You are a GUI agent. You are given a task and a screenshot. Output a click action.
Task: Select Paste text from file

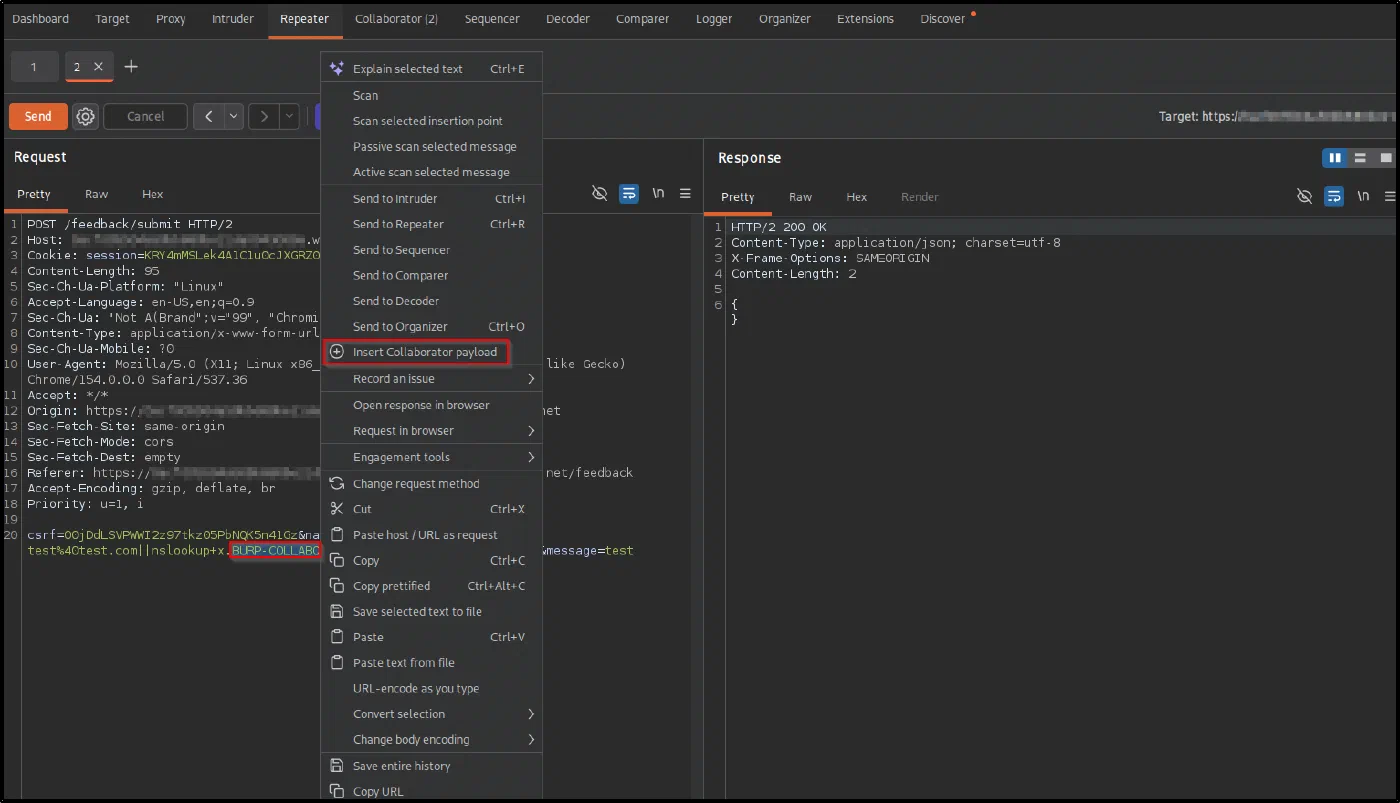click(431, 663)
